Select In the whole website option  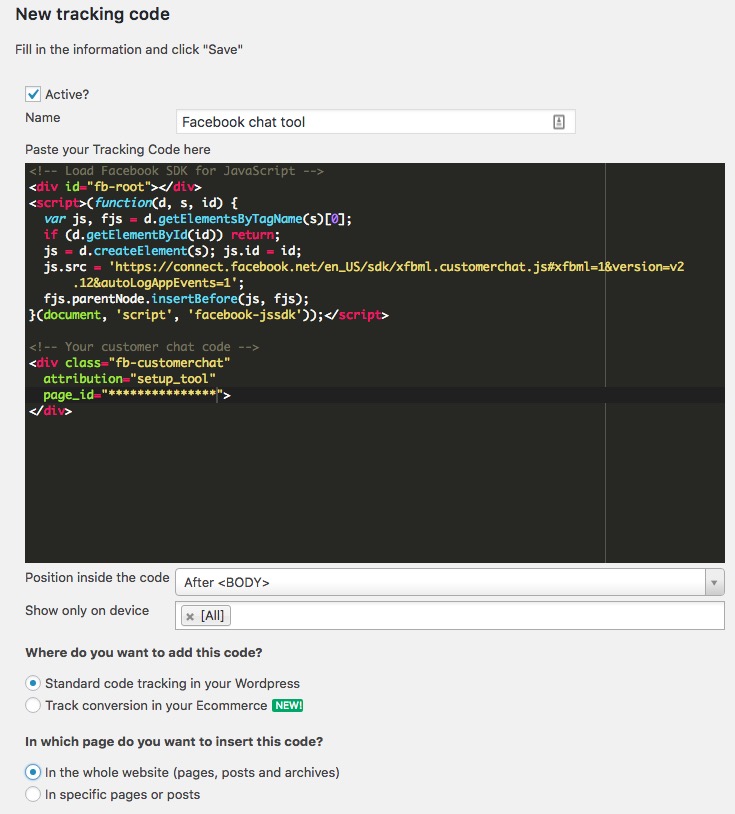click(33, 772)
